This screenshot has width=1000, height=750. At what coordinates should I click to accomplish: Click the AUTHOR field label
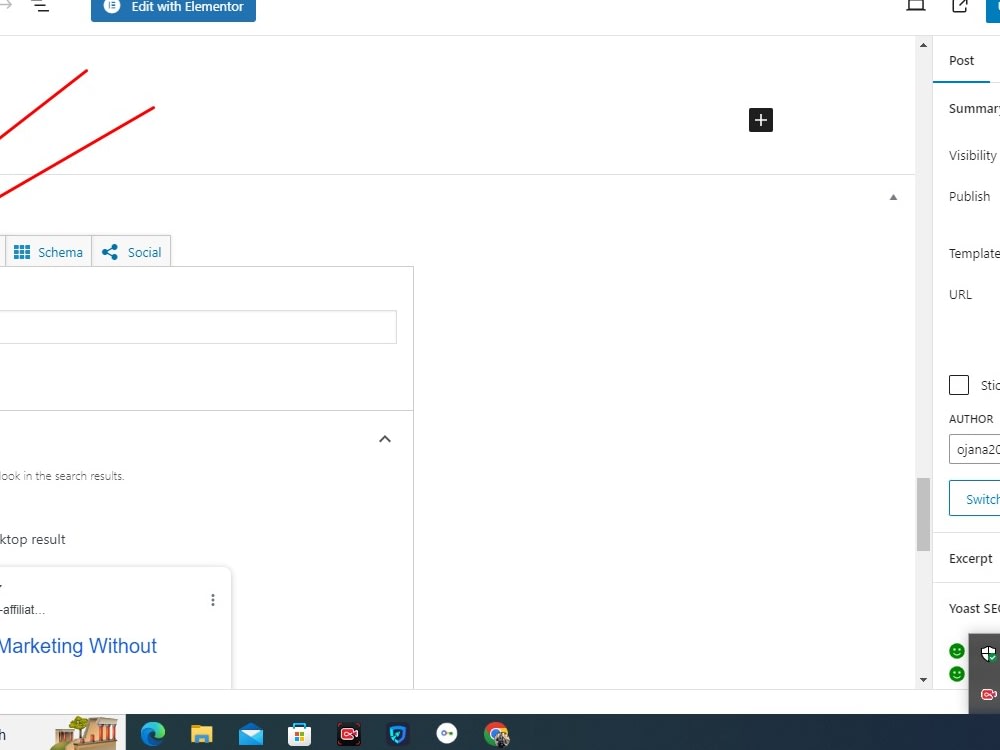coord(971,419)
